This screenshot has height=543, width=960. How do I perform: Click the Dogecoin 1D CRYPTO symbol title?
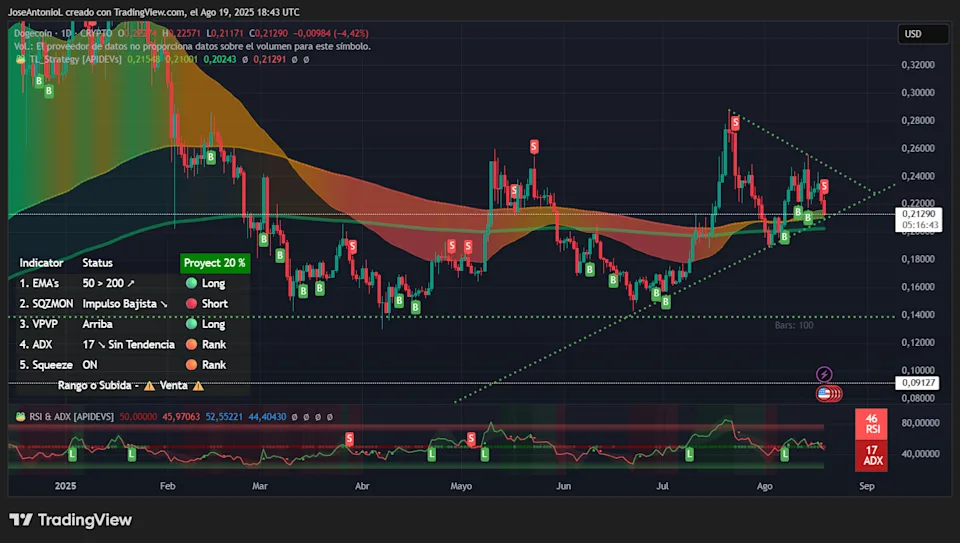70,33
